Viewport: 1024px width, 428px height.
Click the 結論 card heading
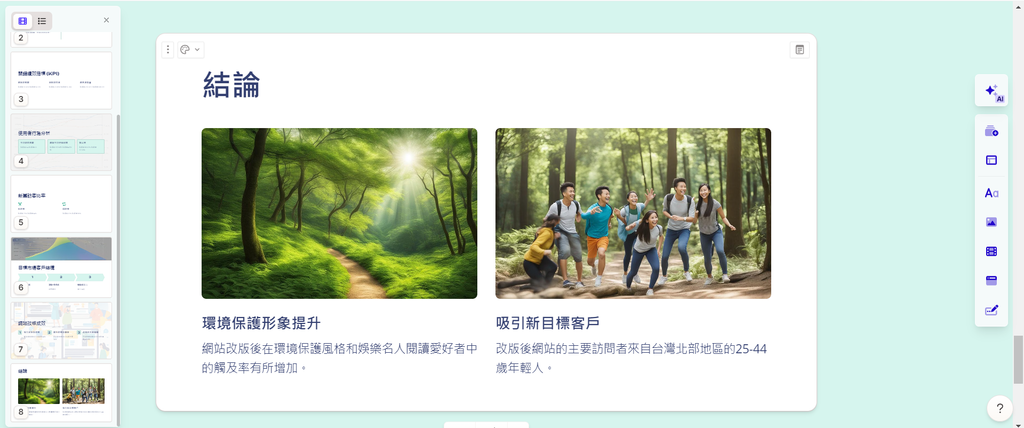231,85
